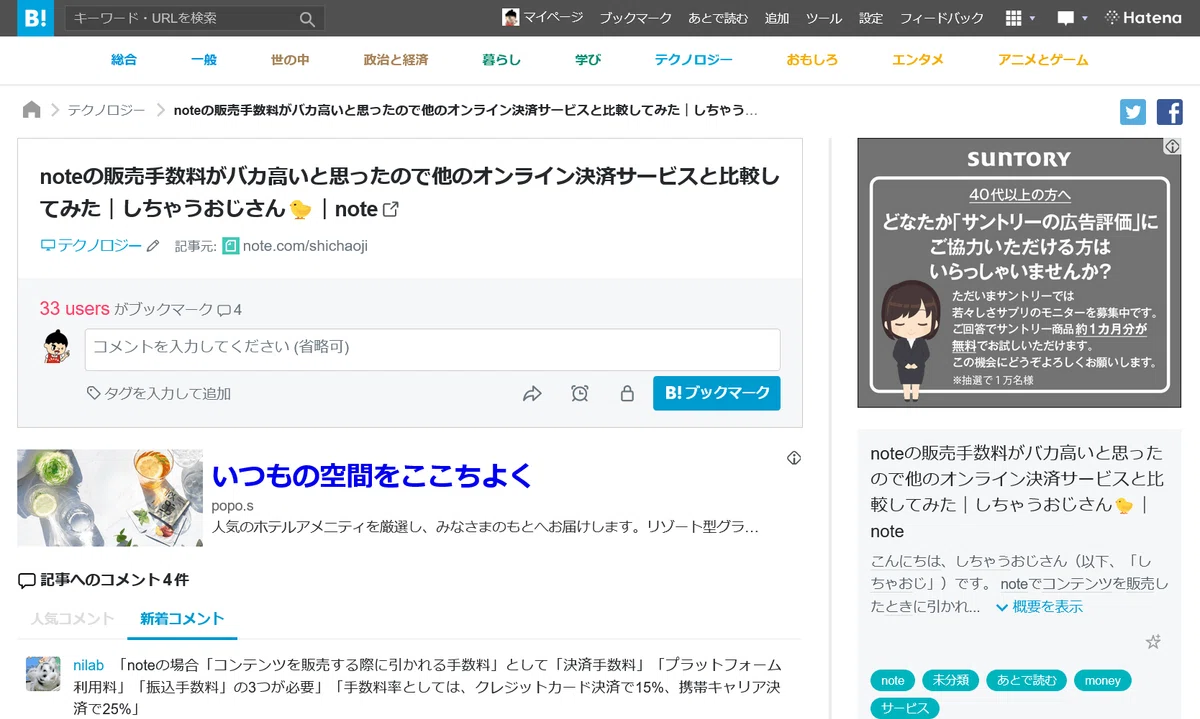Click the Hatena Bookmark B! logo
The height and width of the screenshot is (719, 1200).
click(36, 18)
